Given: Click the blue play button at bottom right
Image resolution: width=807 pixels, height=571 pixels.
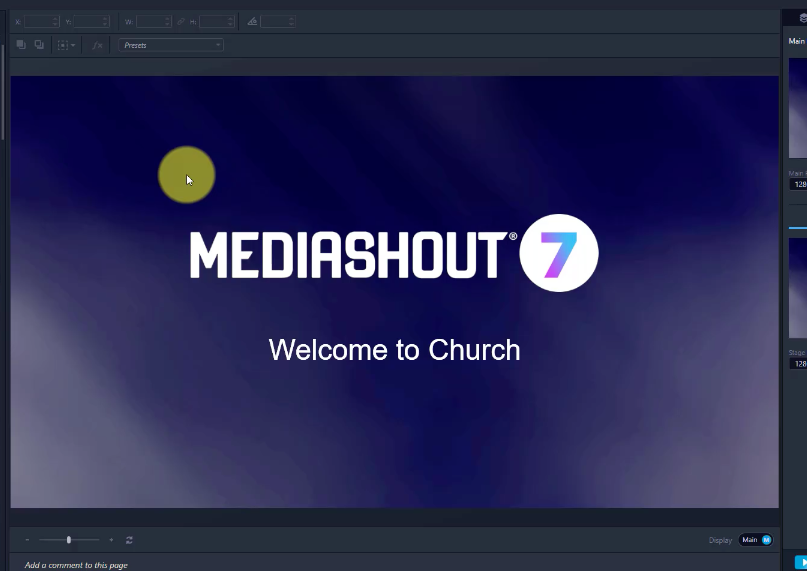Looking at the screenshot, I should click(801, 563).
